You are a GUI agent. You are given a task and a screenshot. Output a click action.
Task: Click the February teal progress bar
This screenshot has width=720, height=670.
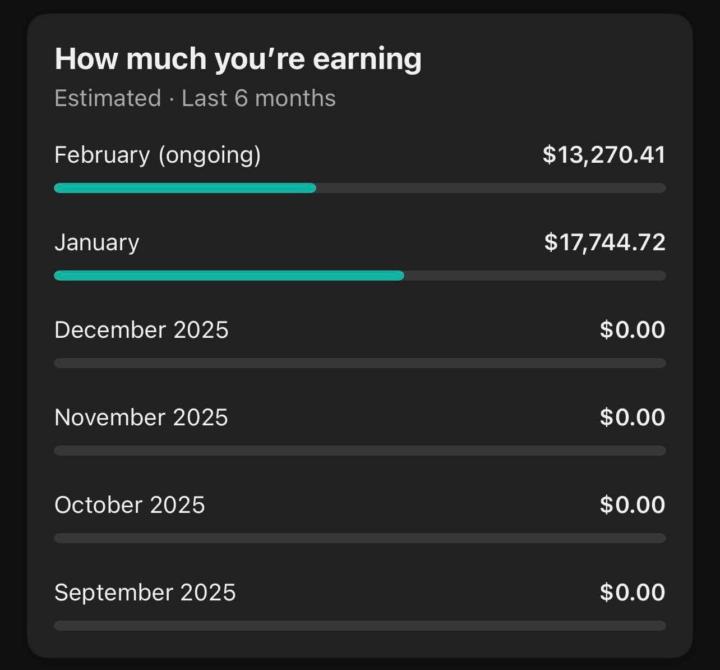185,188
